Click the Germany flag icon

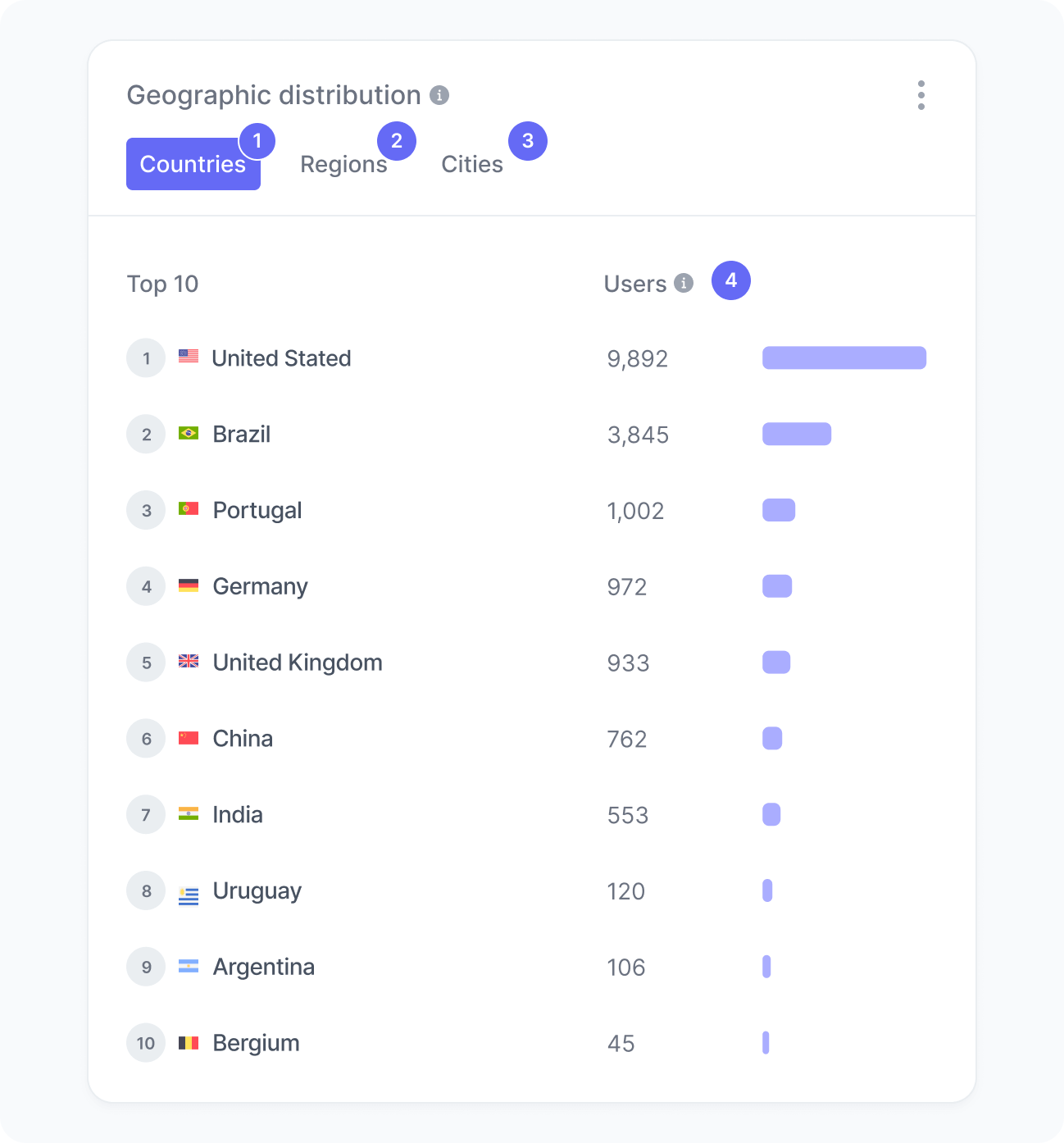coord(189,585)
